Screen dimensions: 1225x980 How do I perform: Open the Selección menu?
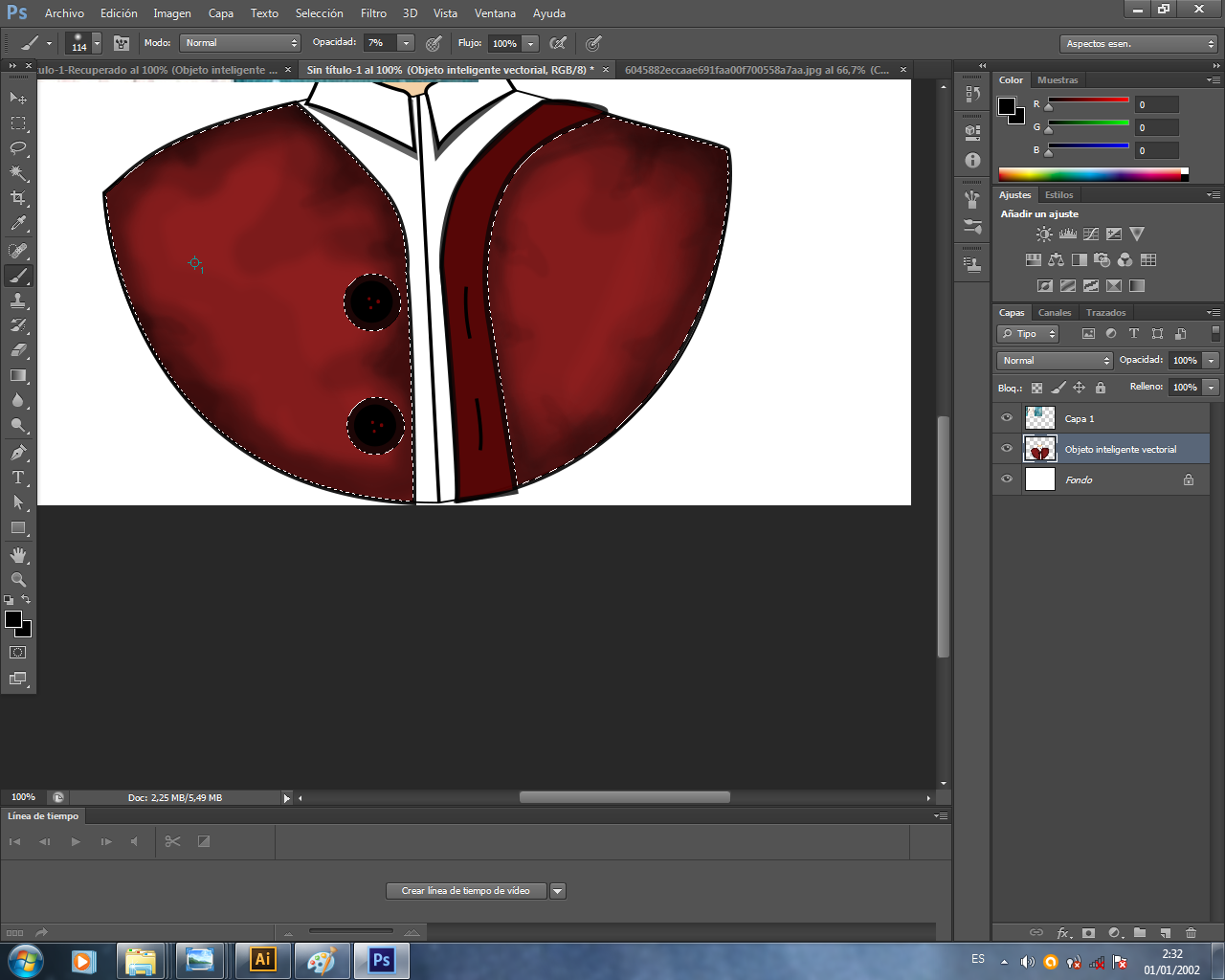(319, 13)
